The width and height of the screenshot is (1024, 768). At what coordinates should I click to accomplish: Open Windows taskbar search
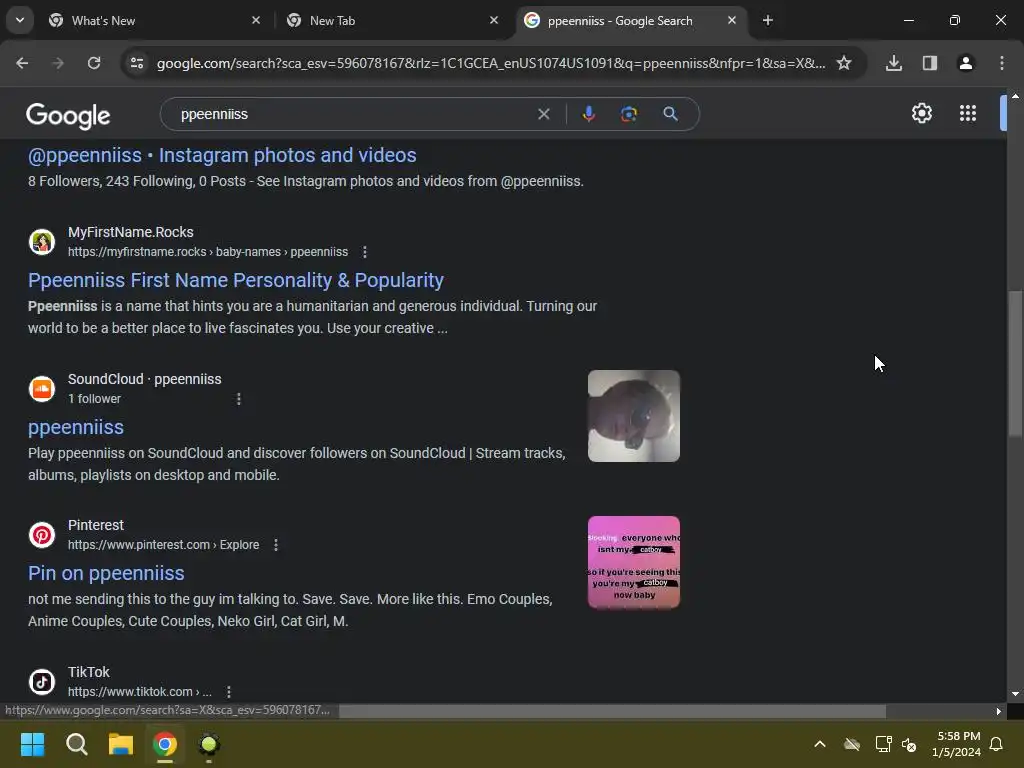76,744
